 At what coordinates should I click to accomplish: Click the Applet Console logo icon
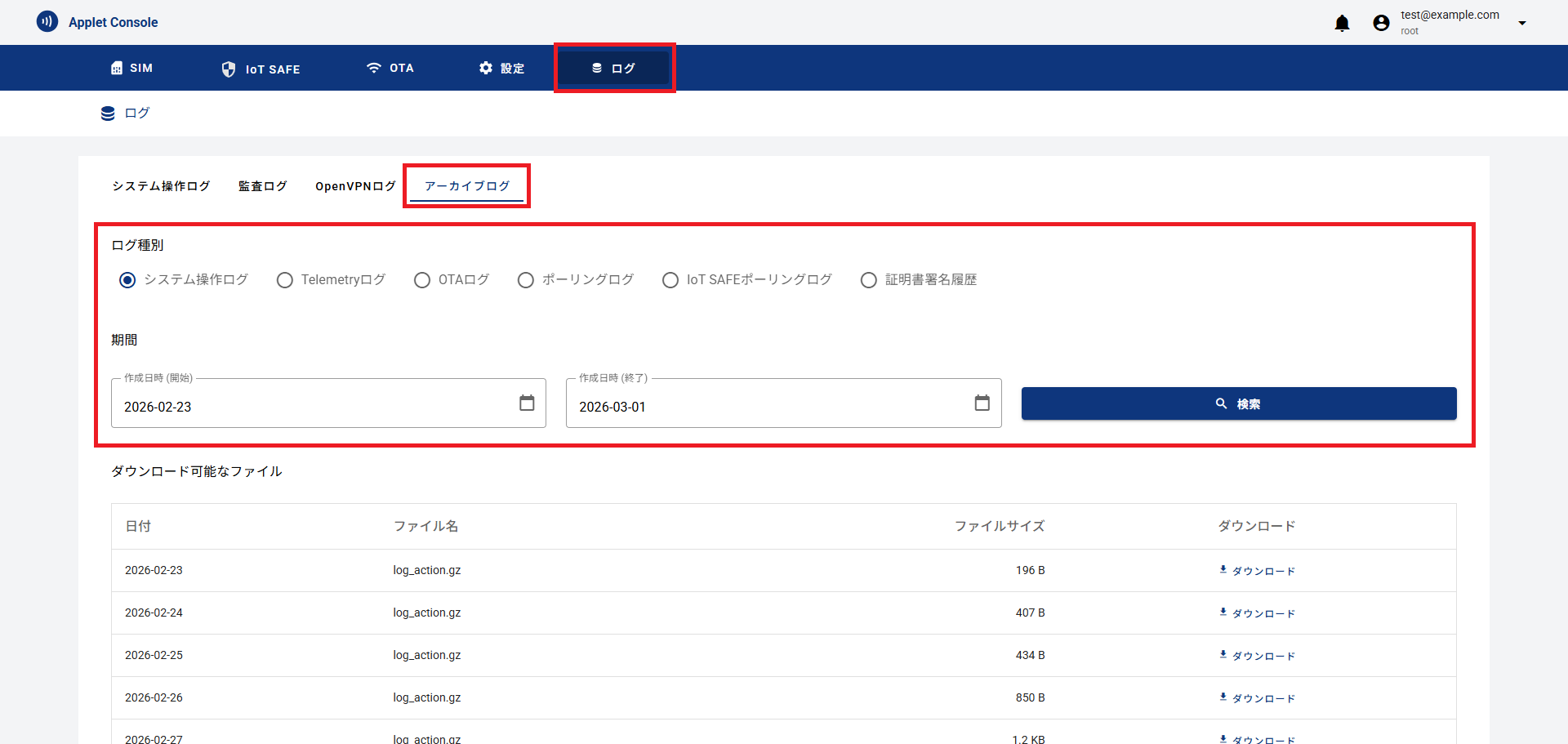click(47, 22)
